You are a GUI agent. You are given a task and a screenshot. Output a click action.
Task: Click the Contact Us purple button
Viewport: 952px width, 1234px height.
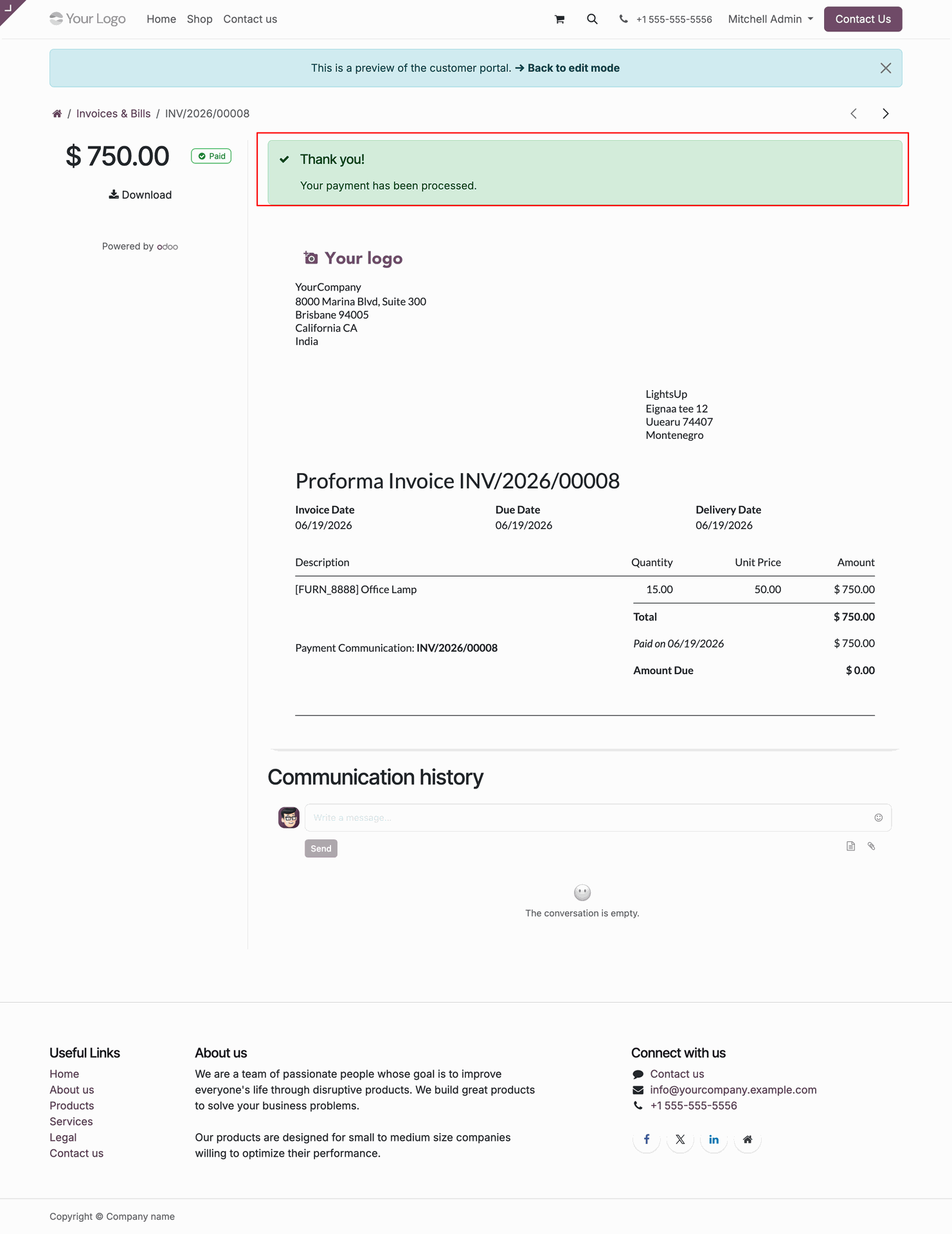click(x=863, y=19)
